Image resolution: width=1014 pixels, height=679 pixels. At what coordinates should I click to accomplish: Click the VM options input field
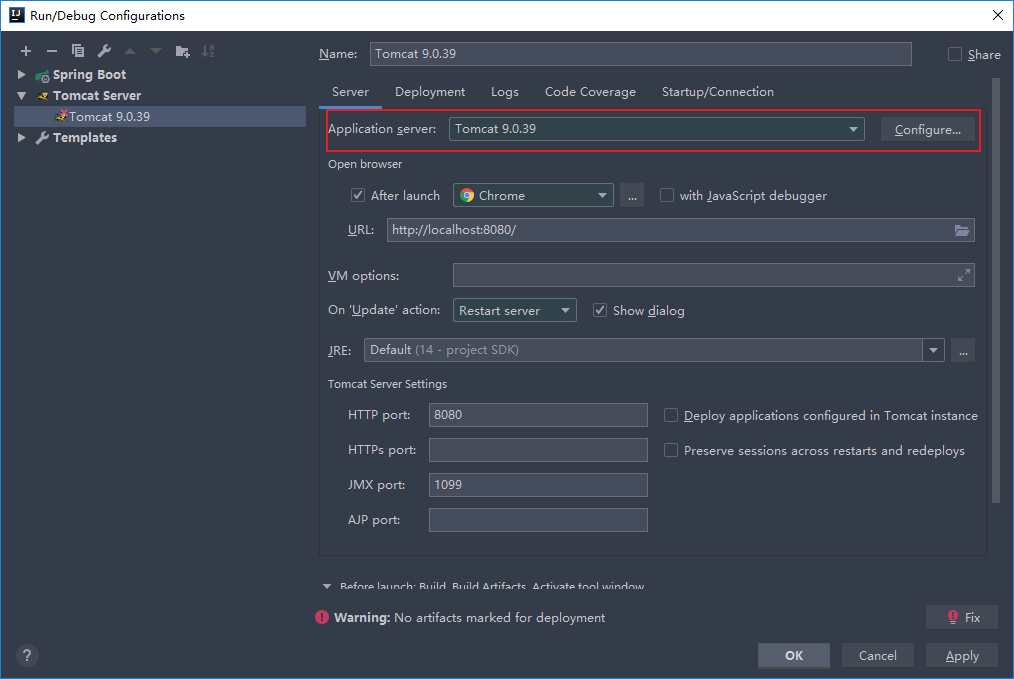pyautogui.click(x=714, y=275)
